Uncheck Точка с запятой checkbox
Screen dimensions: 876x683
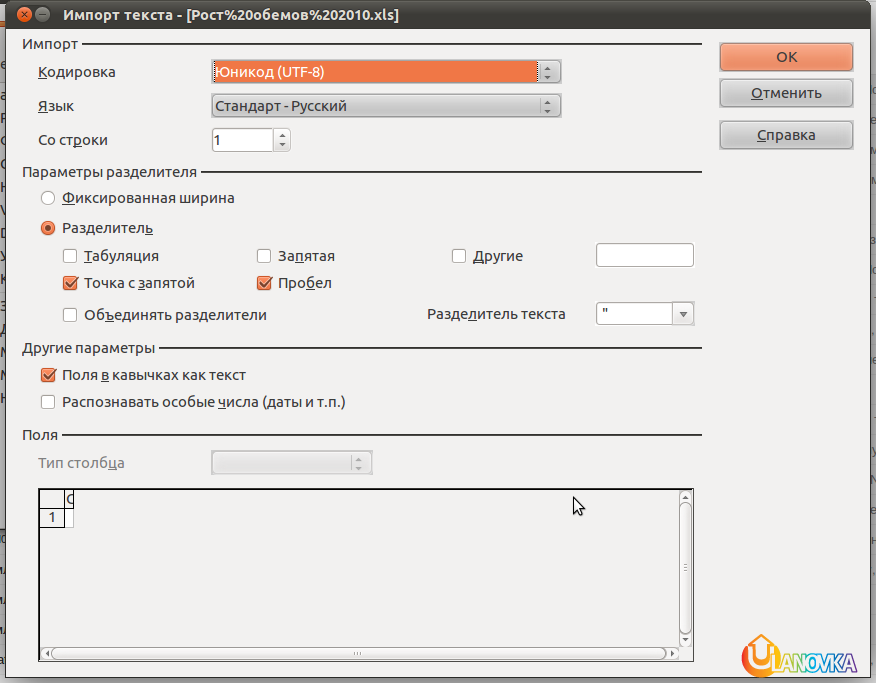coord(70,283)
